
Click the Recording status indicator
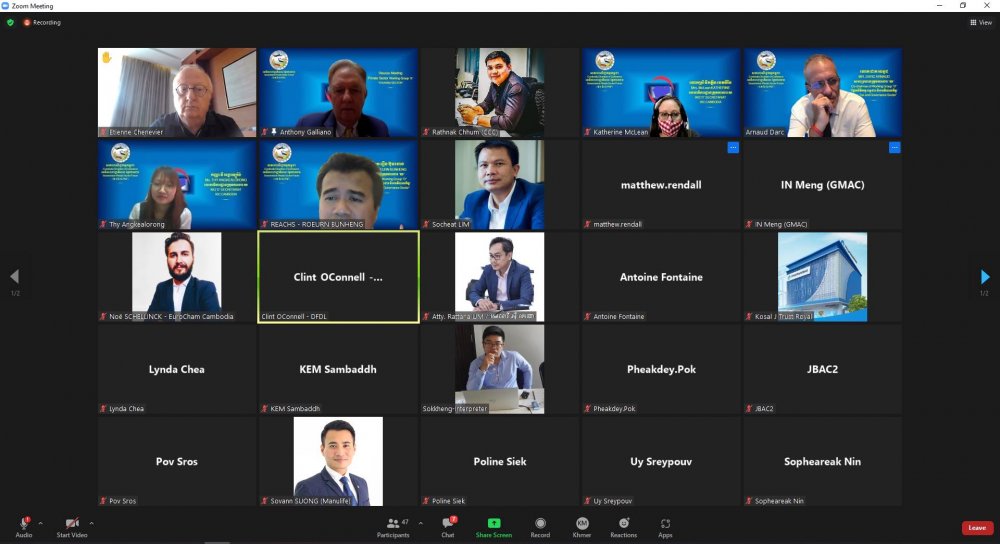pos(42,22)
